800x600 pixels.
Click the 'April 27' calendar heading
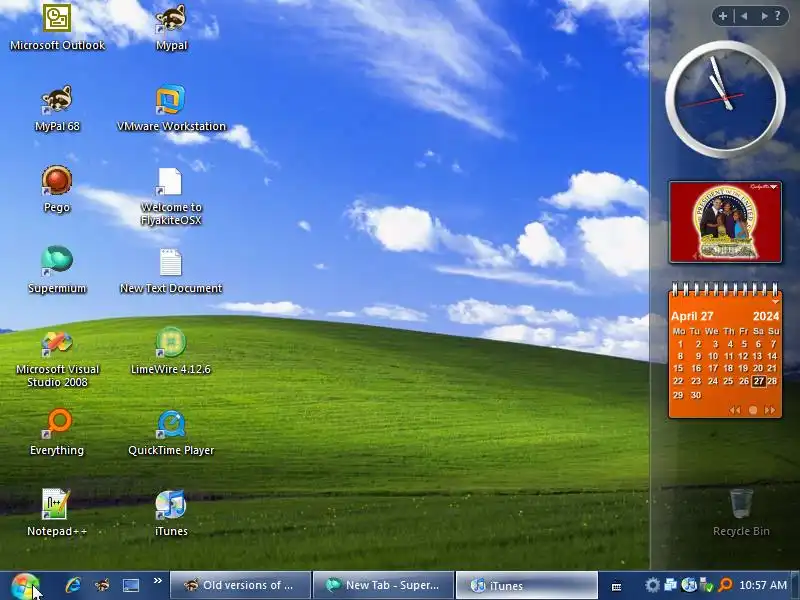(692, 316)
